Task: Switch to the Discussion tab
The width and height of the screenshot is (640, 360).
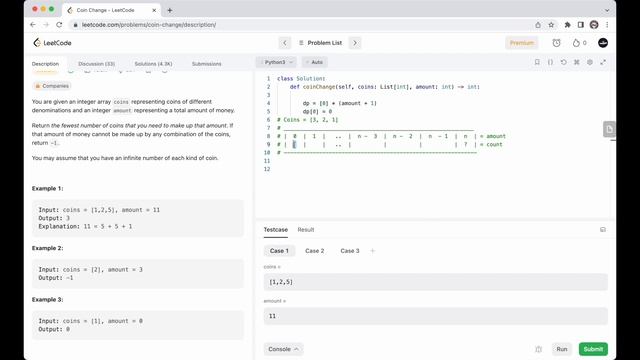Action: [x=96, y=64]
